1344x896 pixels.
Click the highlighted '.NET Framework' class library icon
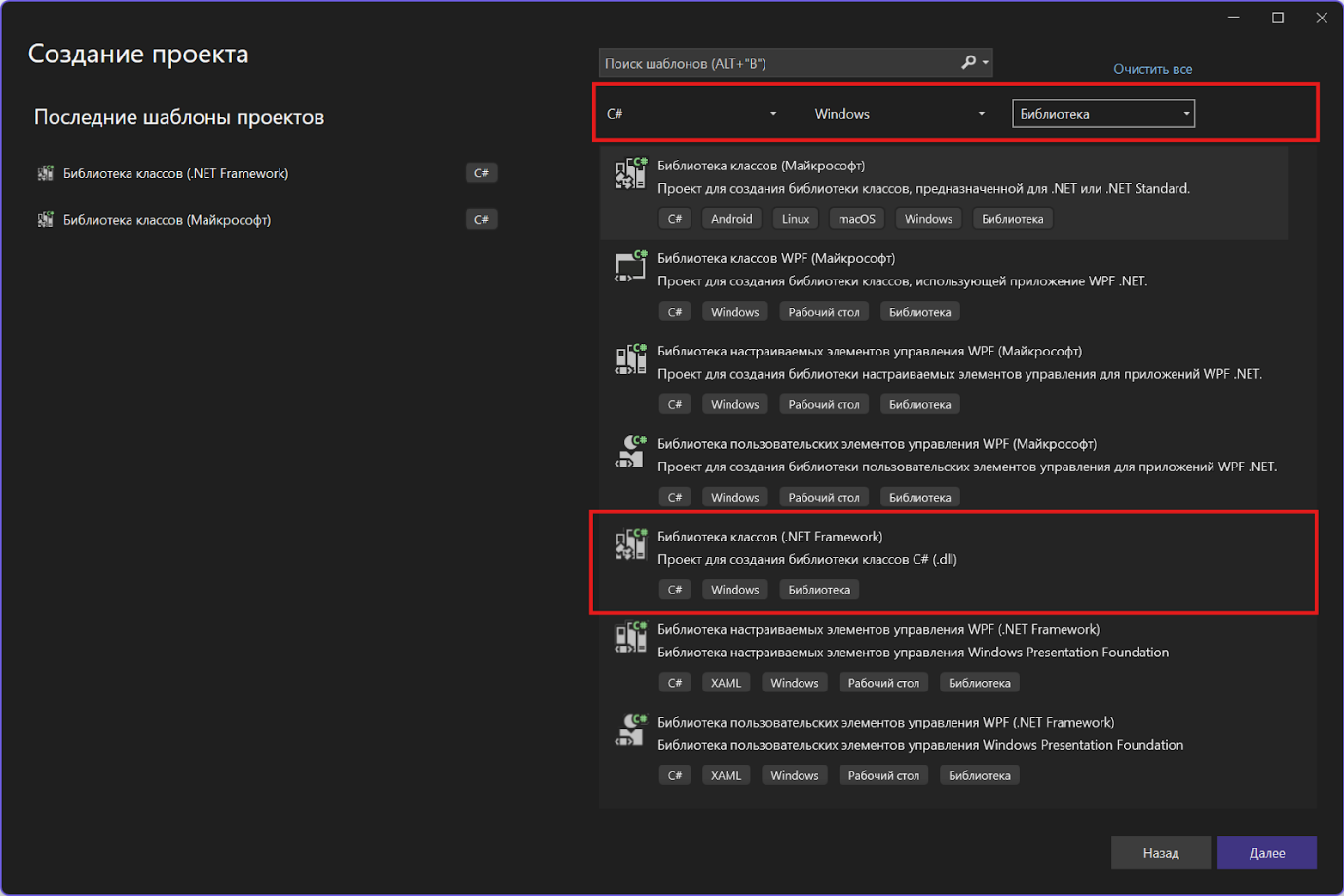click(630, 543)
